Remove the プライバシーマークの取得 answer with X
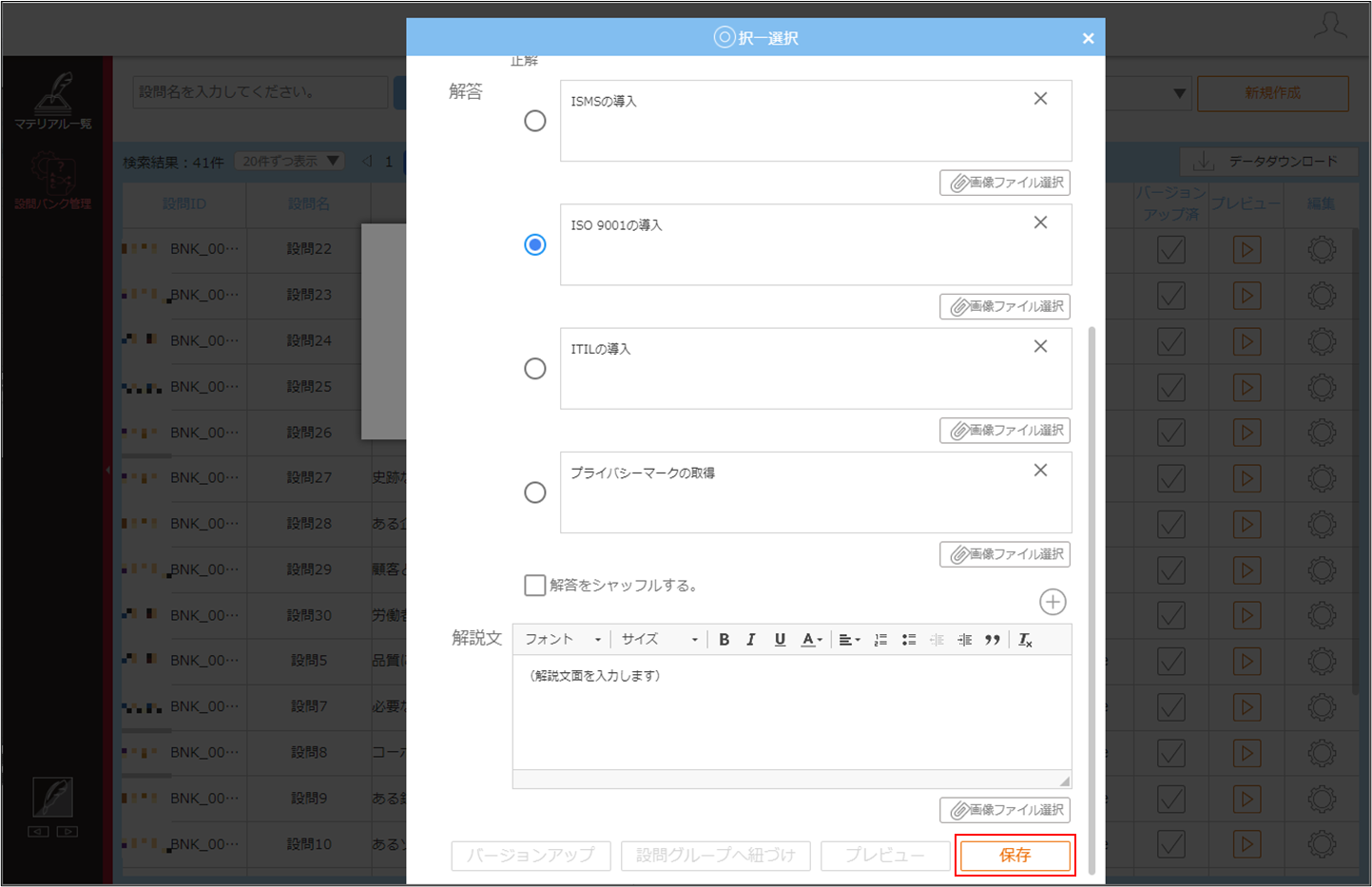 click(x=1040, y=470)
